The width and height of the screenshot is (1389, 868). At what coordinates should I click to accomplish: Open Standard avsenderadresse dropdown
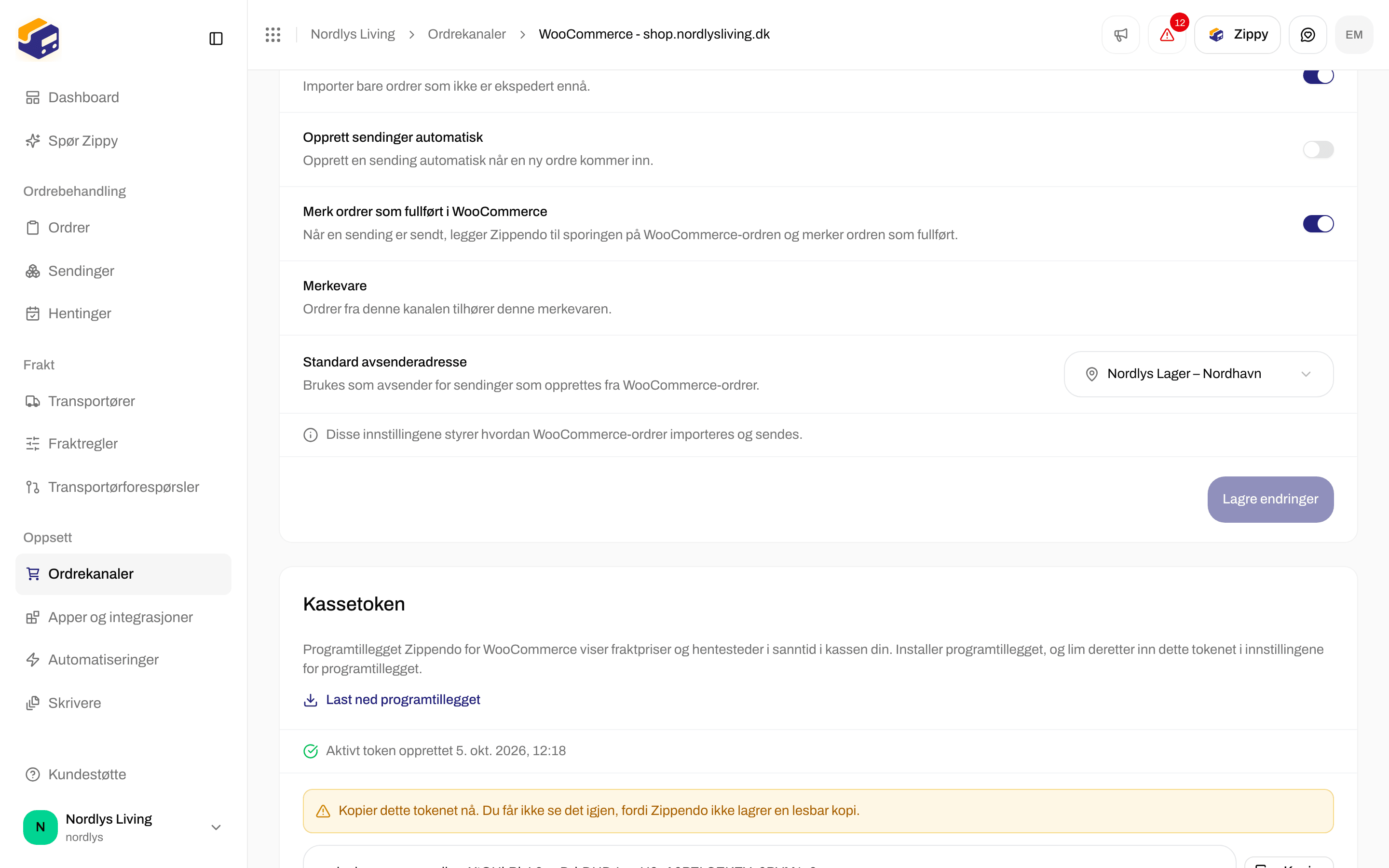(x=1198, y=374)
